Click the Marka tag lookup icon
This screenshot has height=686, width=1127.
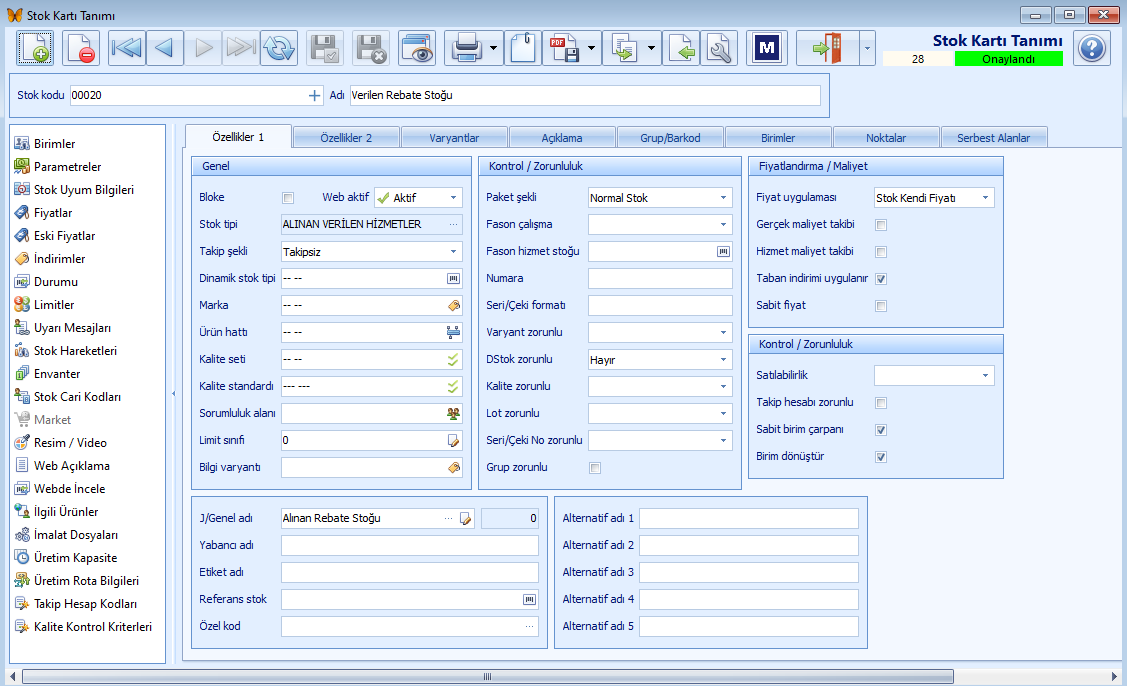click(454, 306)
